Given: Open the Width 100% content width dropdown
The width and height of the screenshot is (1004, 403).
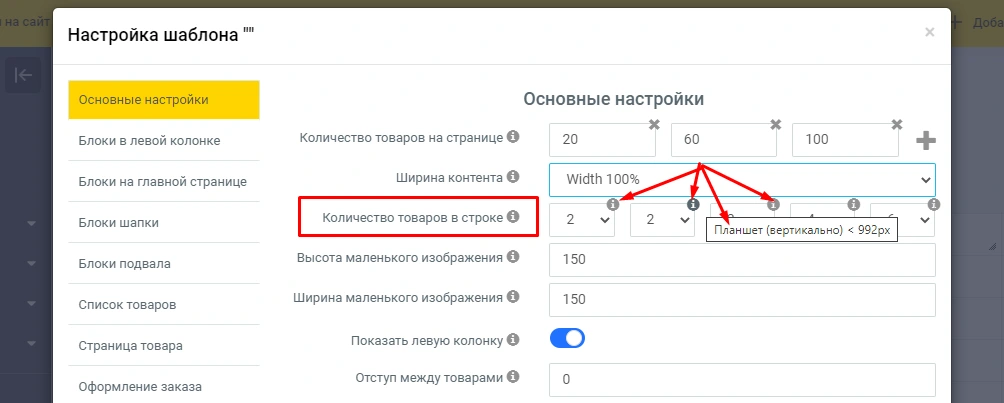Looking at the screenshot, I should point(742,179).
